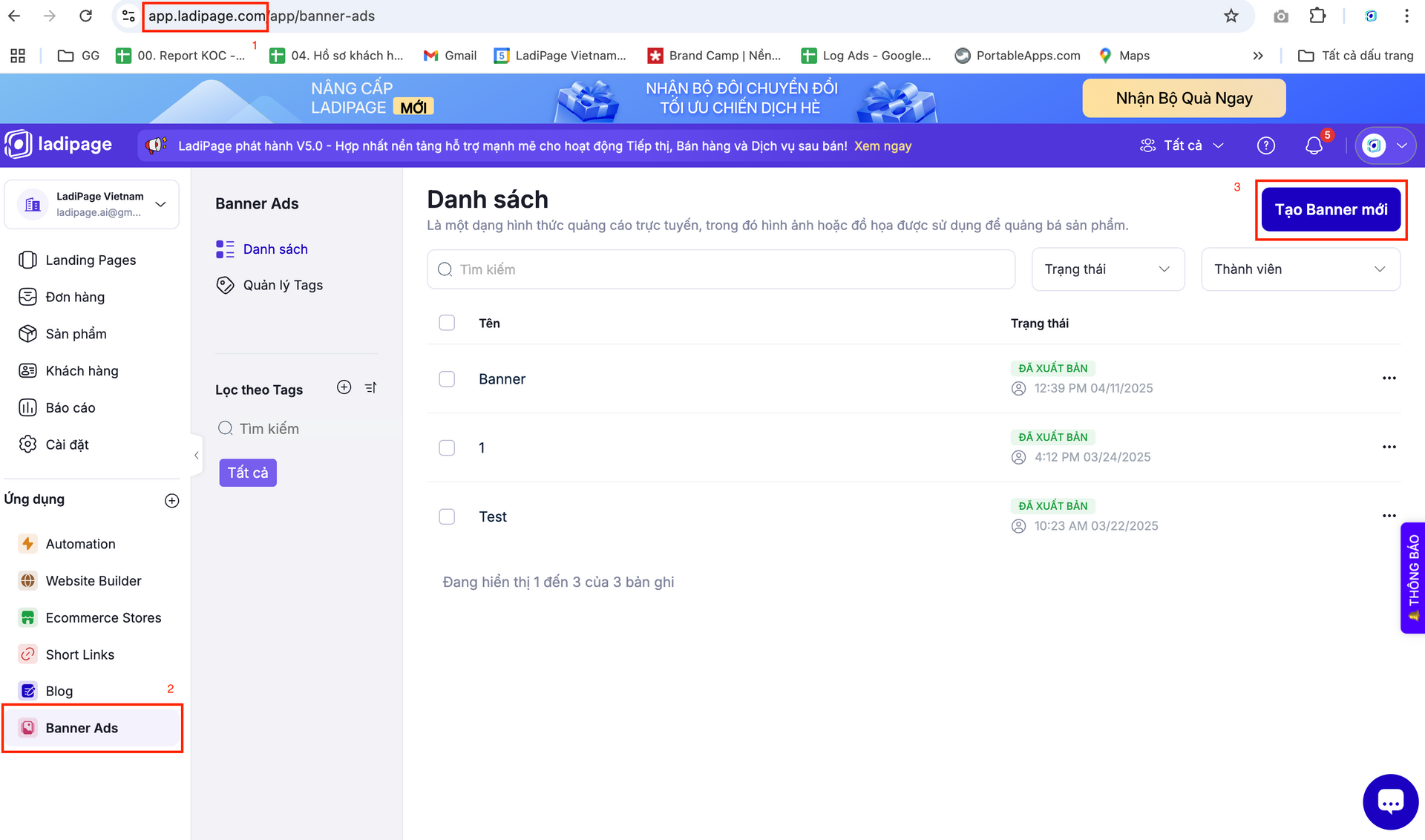Open Báo cáo reports
Viewport: 1425px width, 840px height.
click(x=71, y=407)
